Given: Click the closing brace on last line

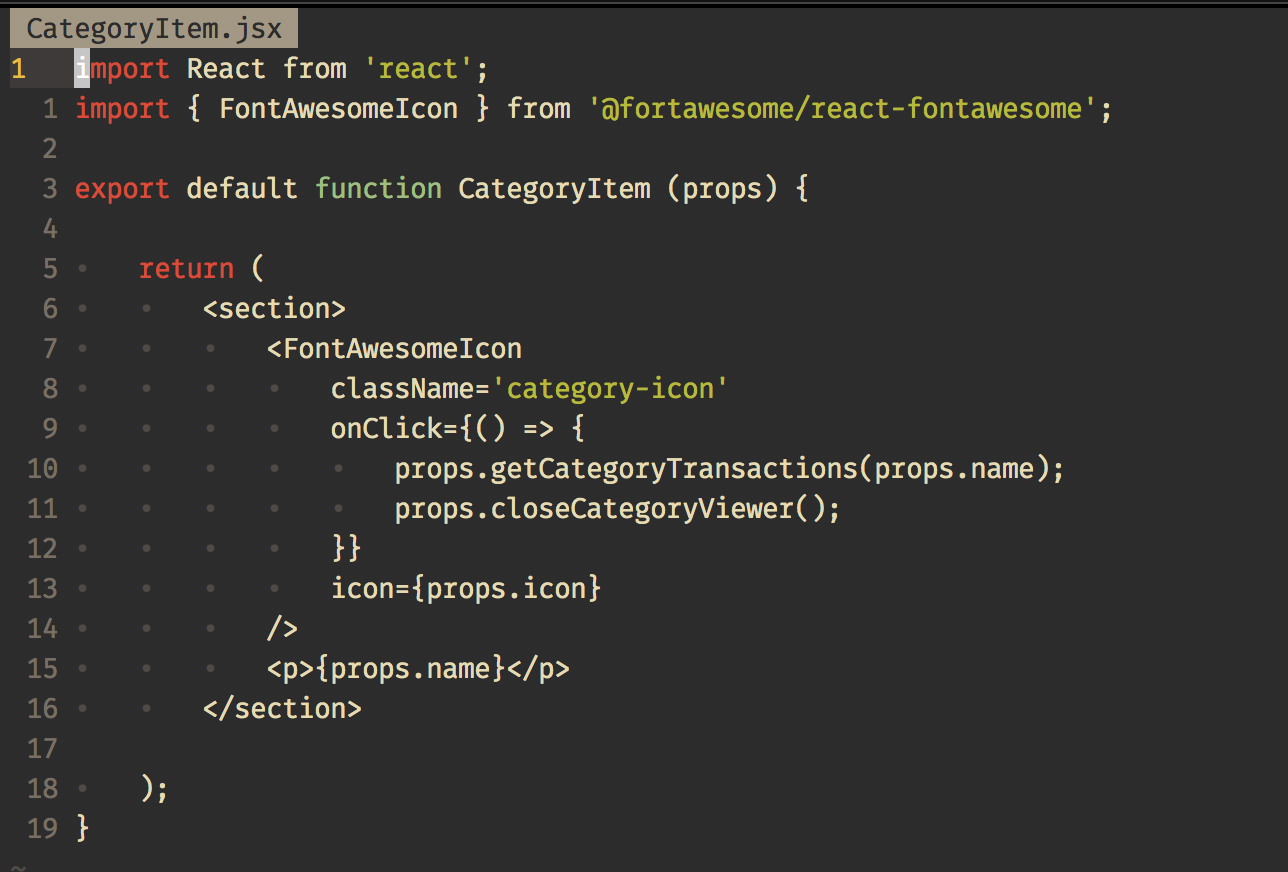Looking at the screenshot, I should tap(83, 828).
